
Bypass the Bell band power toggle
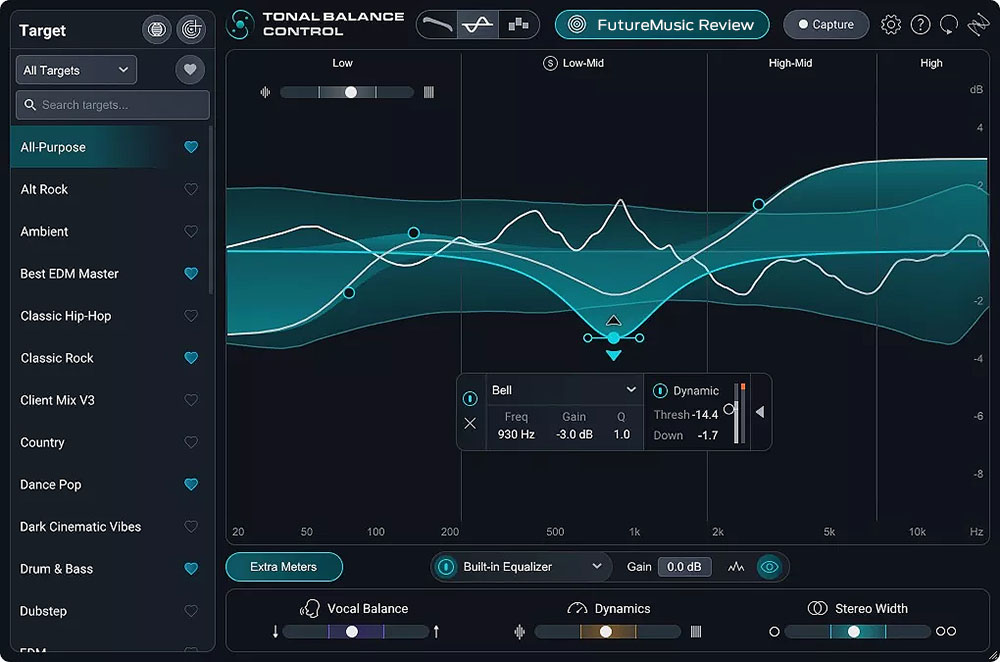pos(470,400)
